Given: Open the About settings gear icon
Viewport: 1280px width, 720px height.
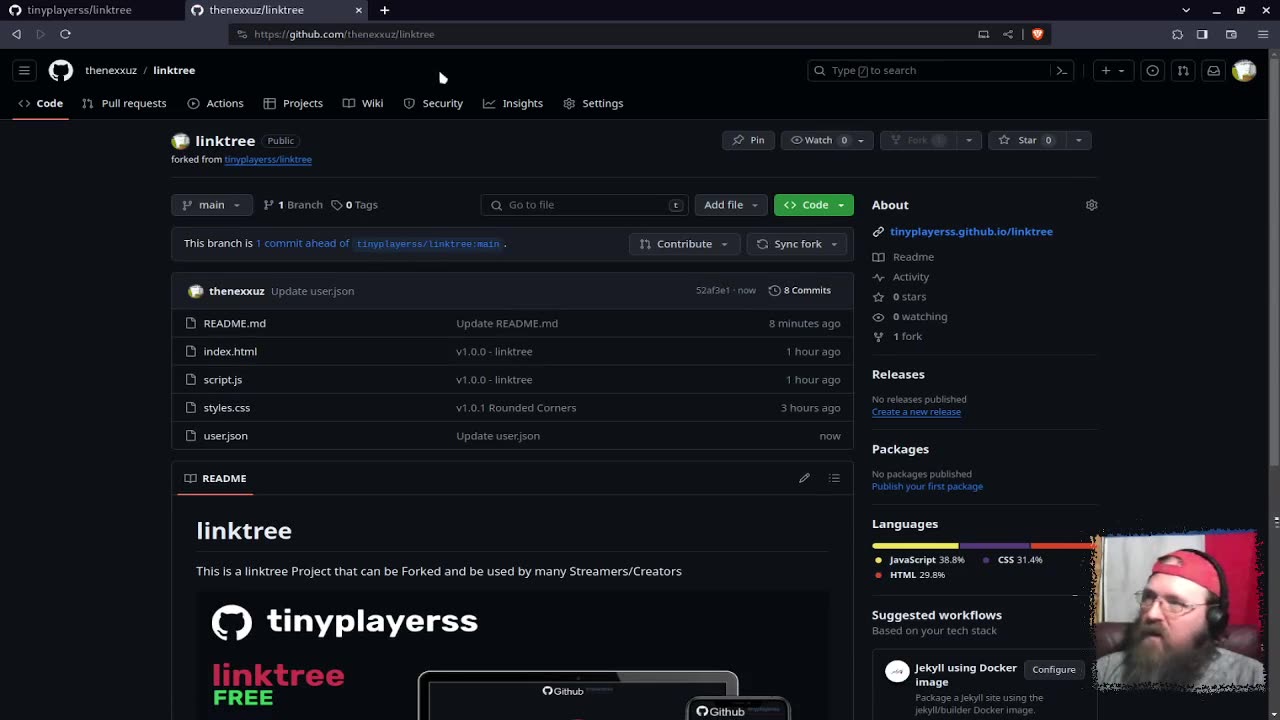Looking at the screenshot, I should click(x=1091, y=205).
